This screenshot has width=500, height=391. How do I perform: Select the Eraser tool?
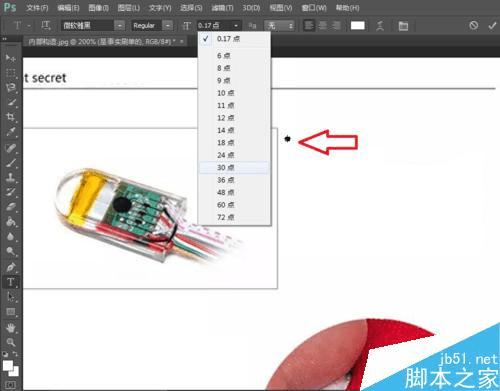coord(10,207)
